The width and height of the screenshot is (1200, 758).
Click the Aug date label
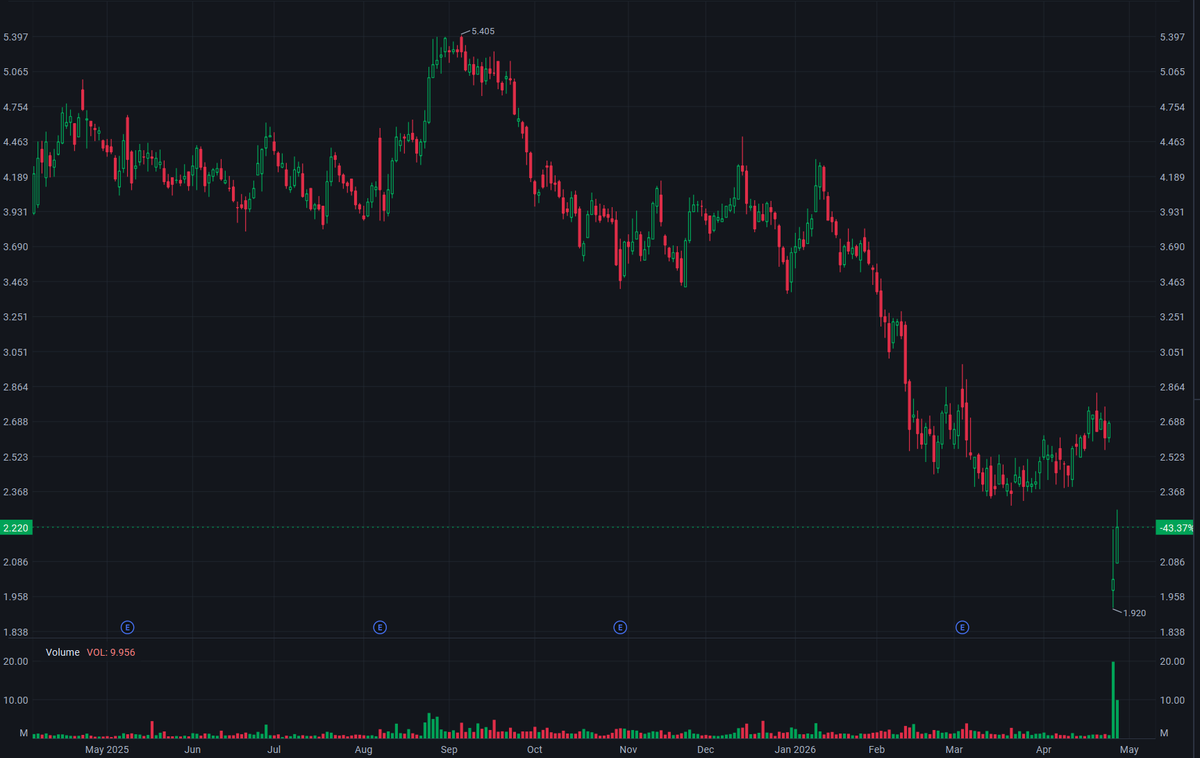pyautogui.click(x=364, y=749)
